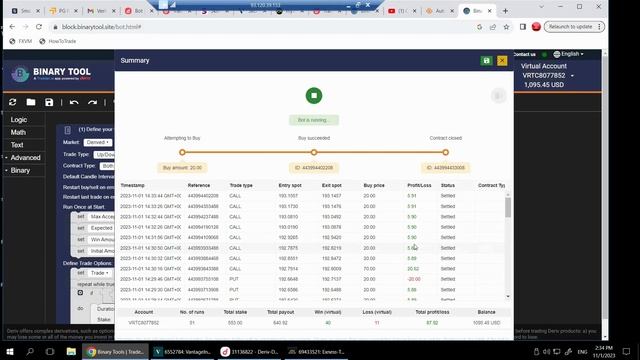Open a new browser tab
Viewport: 640px width, 360px height.
(505, 11)
